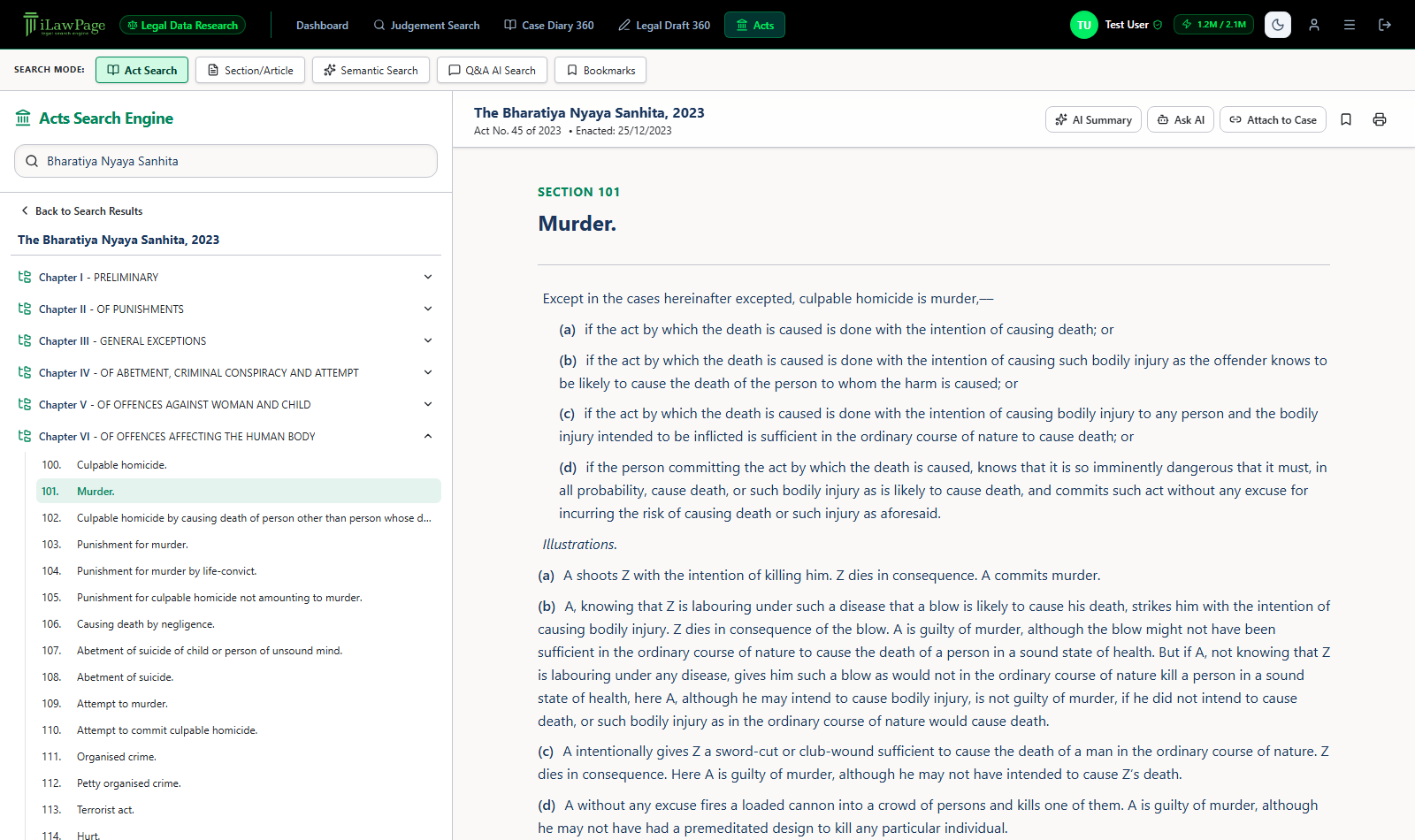This screenshot has height=840, width=1415.
Task: Click the Legal Data Research badge
Action: coord(183,25)
